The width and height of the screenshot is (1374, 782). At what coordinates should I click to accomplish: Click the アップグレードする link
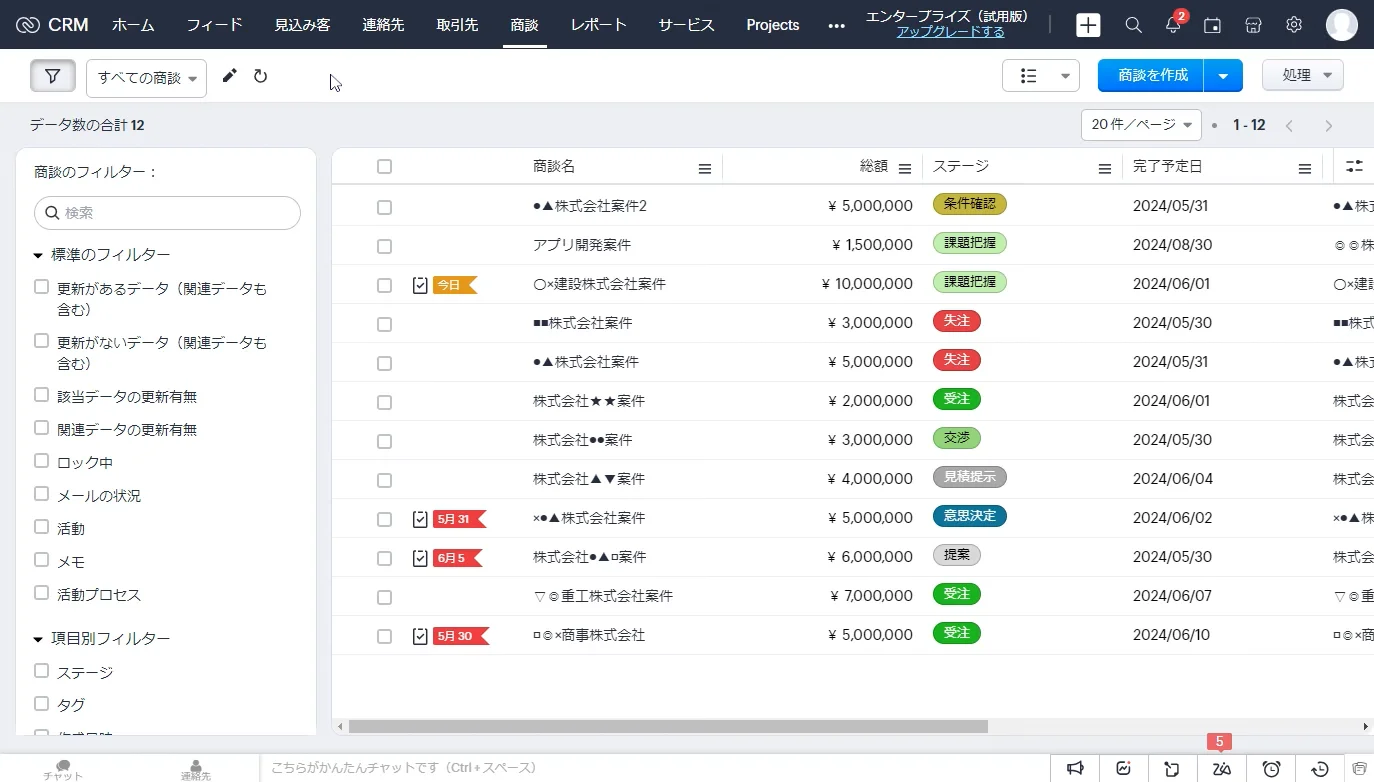(950, 32)
